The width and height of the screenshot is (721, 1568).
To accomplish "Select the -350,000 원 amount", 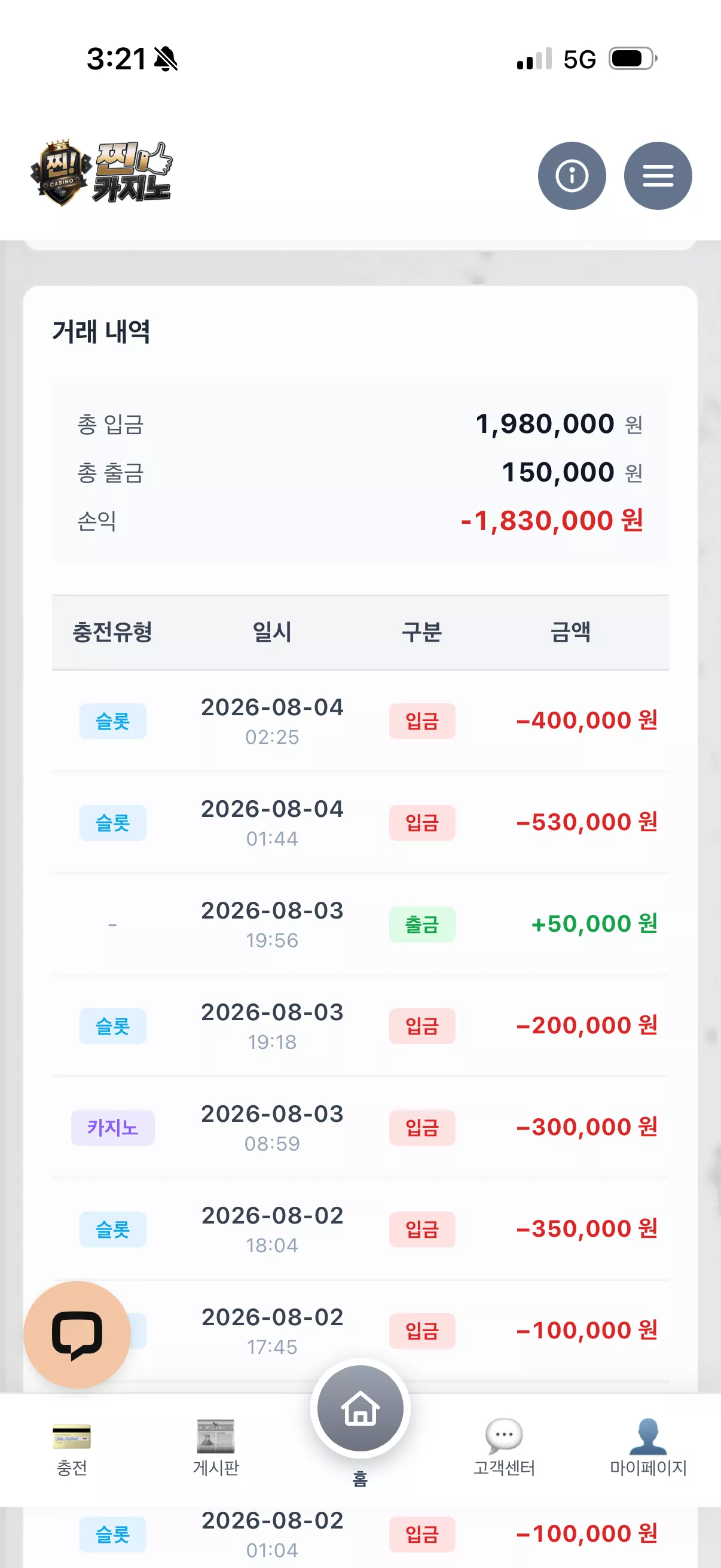I will (x=586, y=1228).
